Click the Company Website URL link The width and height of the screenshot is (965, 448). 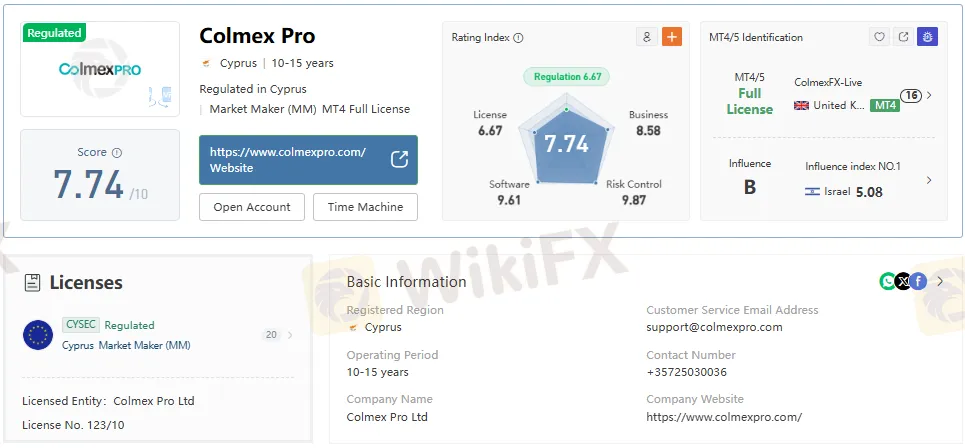724,417
